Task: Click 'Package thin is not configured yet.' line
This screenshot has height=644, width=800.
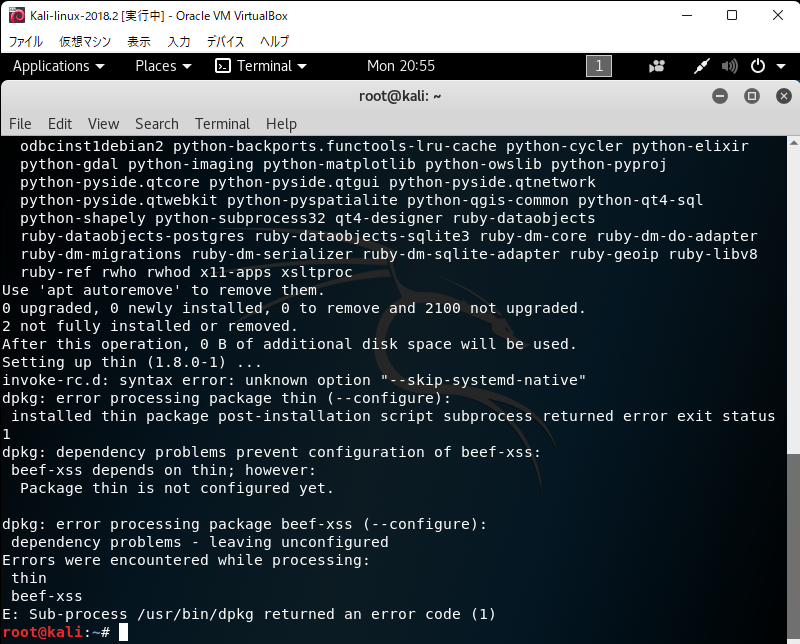Action: tap(177, 488)
